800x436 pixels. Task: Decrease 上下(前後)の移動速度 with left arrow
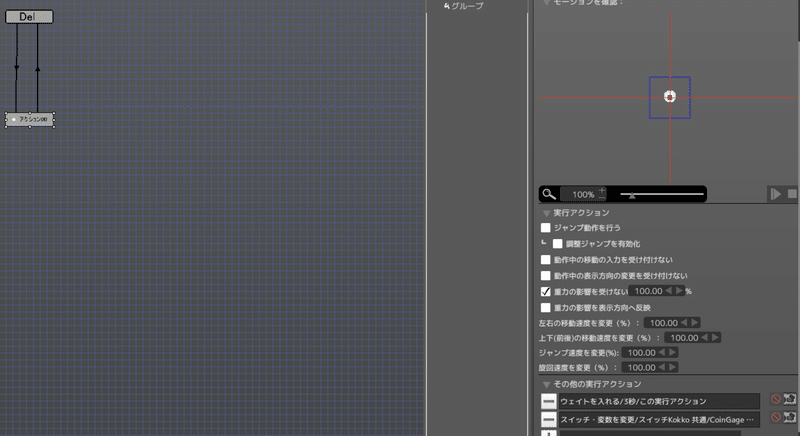coord(704,337)
